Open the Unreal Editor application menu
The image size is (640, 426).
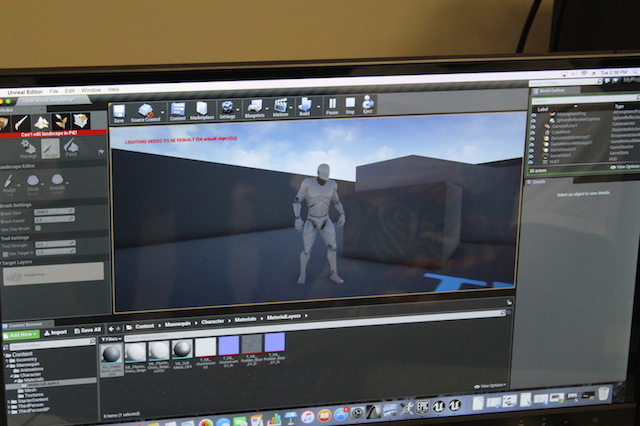point(25,92)
